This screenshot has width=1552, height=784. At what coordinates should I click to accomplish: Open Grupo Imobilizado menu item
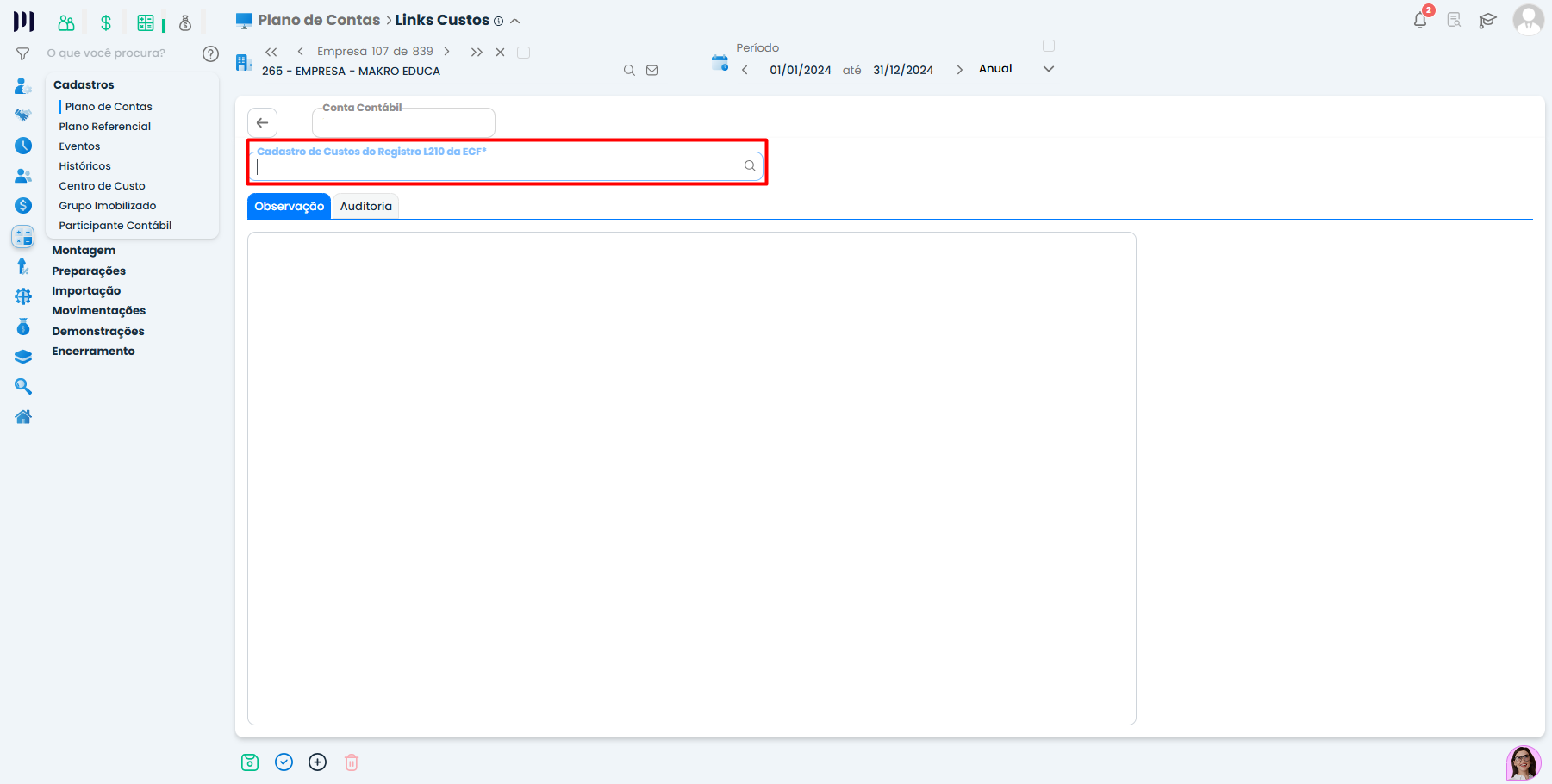[108, 206]
